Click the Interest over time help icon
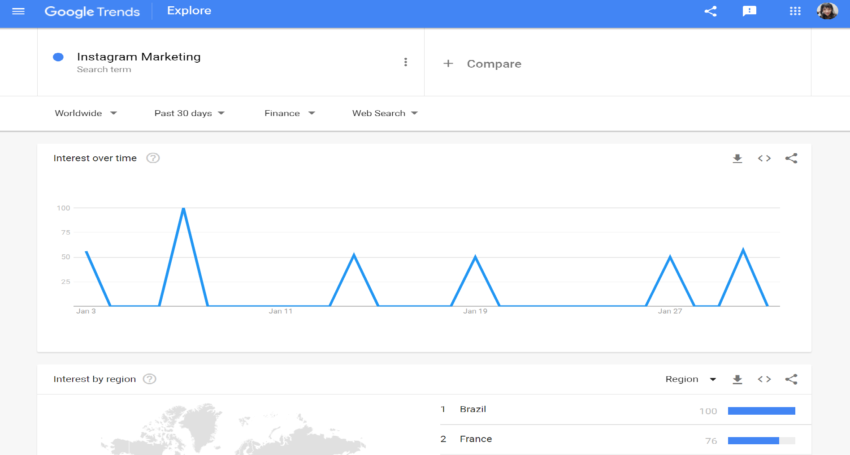 153,158
